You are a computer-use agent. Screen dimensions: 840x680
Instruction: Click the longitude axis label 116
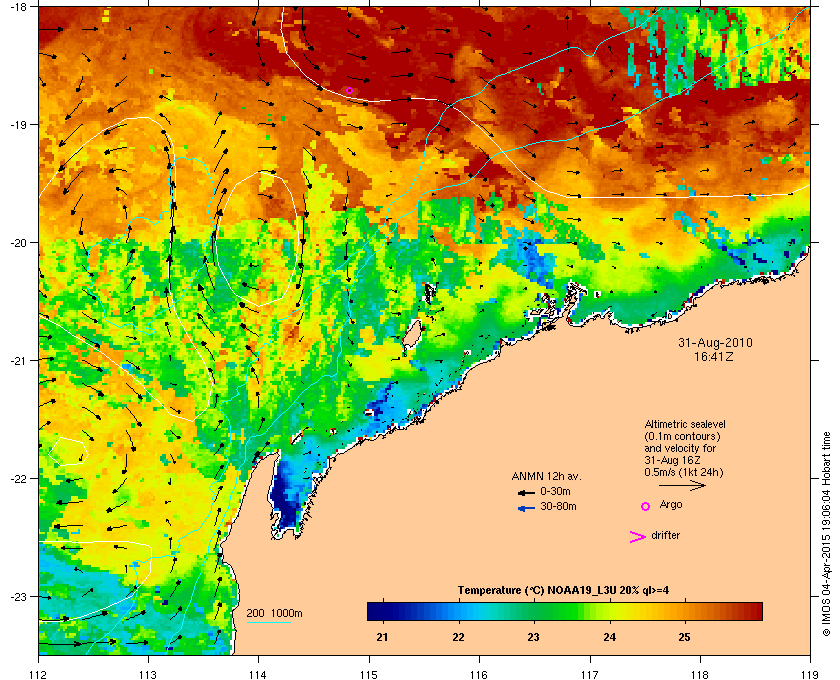pyautogui.click(x=479, y=675)
